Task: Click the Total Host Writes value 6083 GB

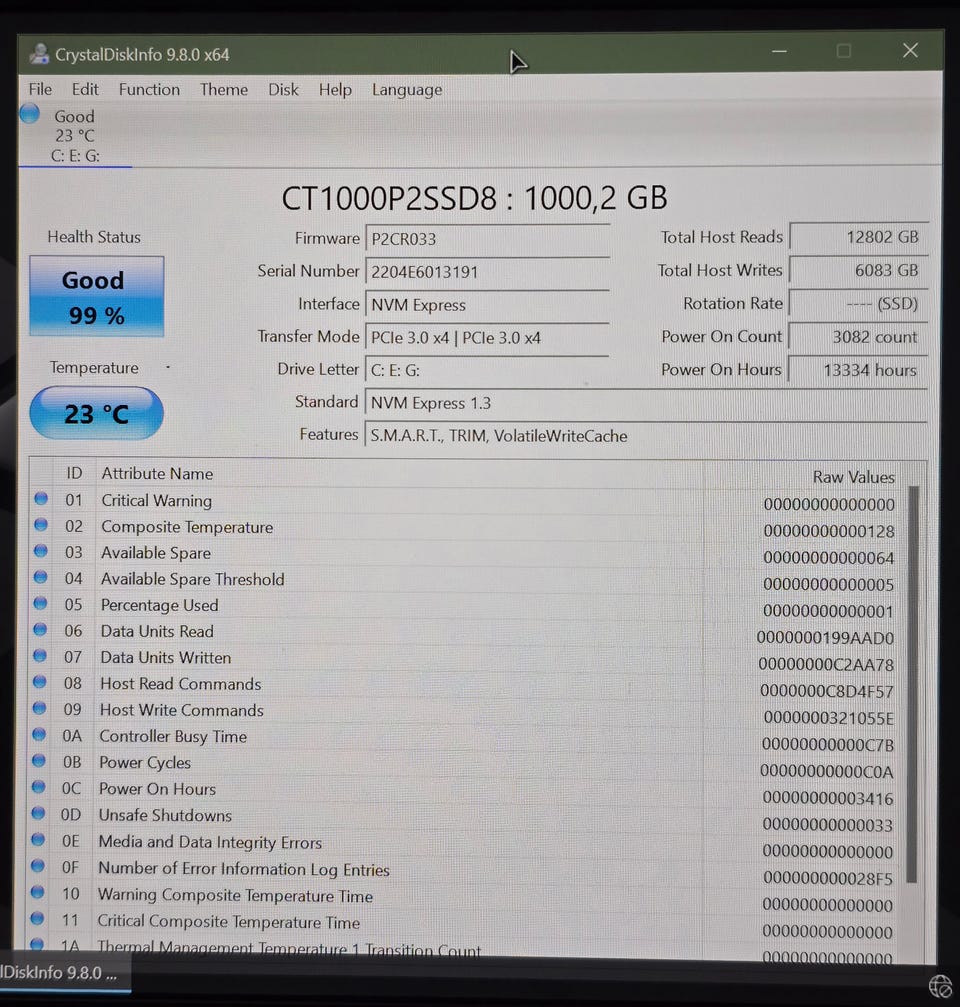Action: (x=859, y=270)
